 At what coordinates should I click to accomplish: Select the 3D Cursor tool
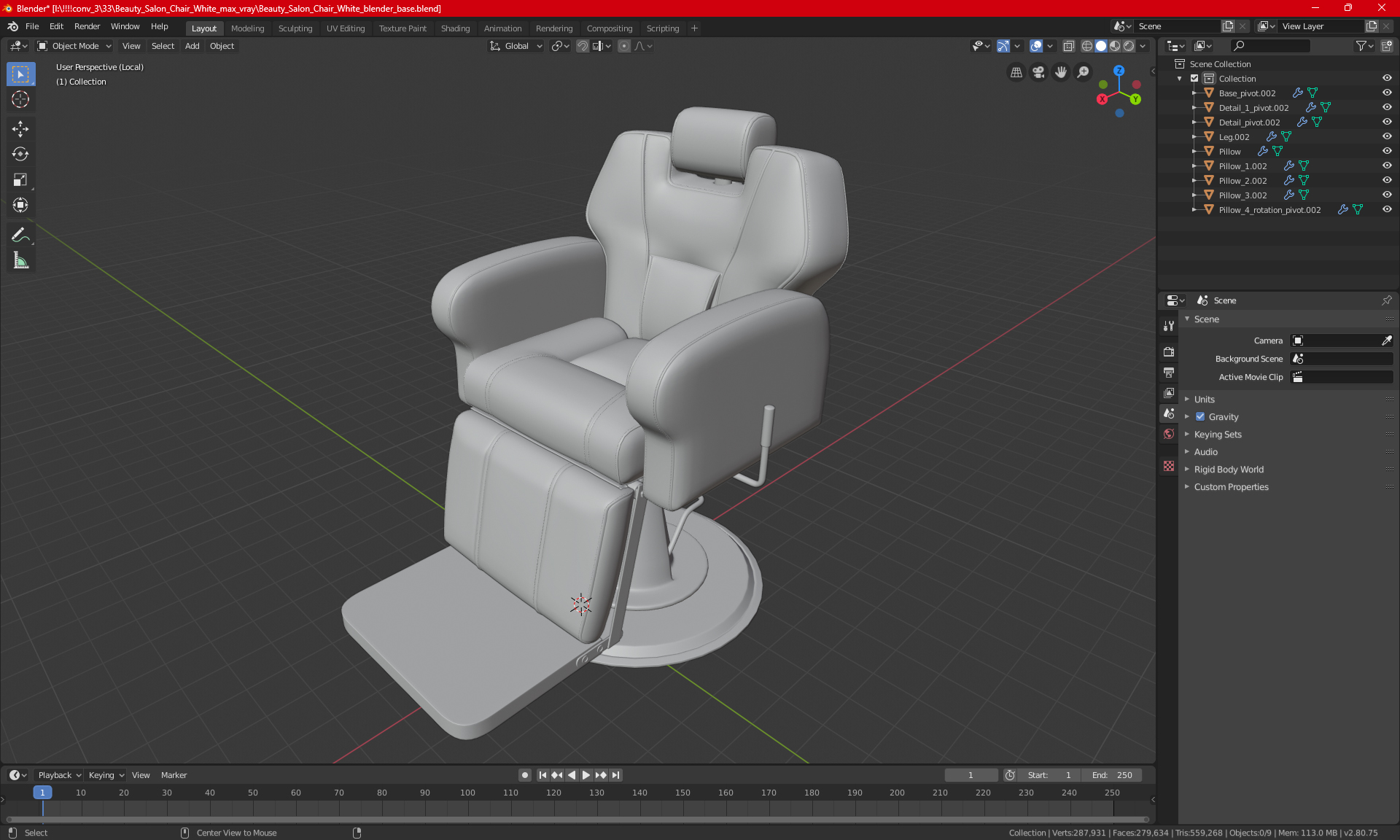pos(20,99)
